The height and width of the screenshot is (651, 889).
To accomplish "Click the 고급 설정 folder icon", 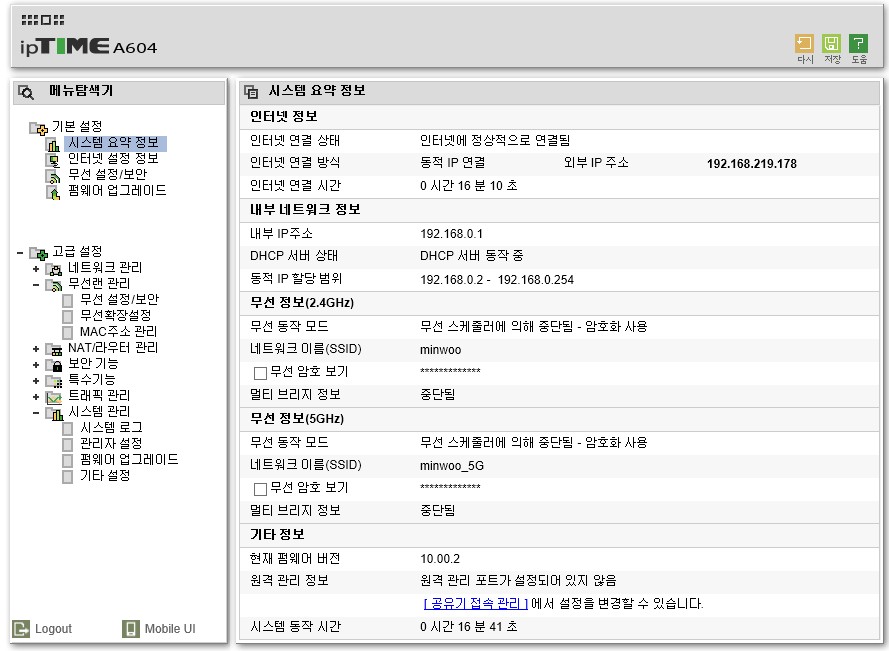I will click(39, 253).
